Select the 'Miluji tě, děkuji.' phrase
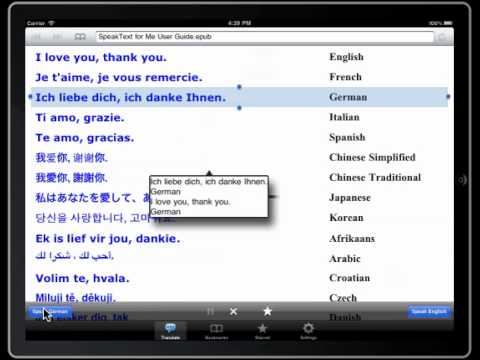The image size is (480, 360). coord(76,298)
